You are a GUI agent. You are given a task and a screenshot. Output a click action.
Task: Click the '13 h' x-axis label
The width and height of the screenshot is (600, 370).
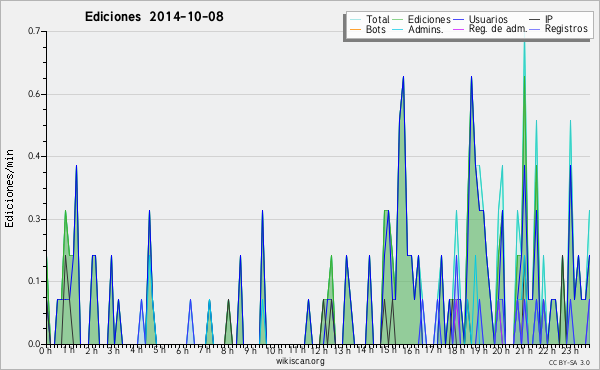tap(342, 350)
